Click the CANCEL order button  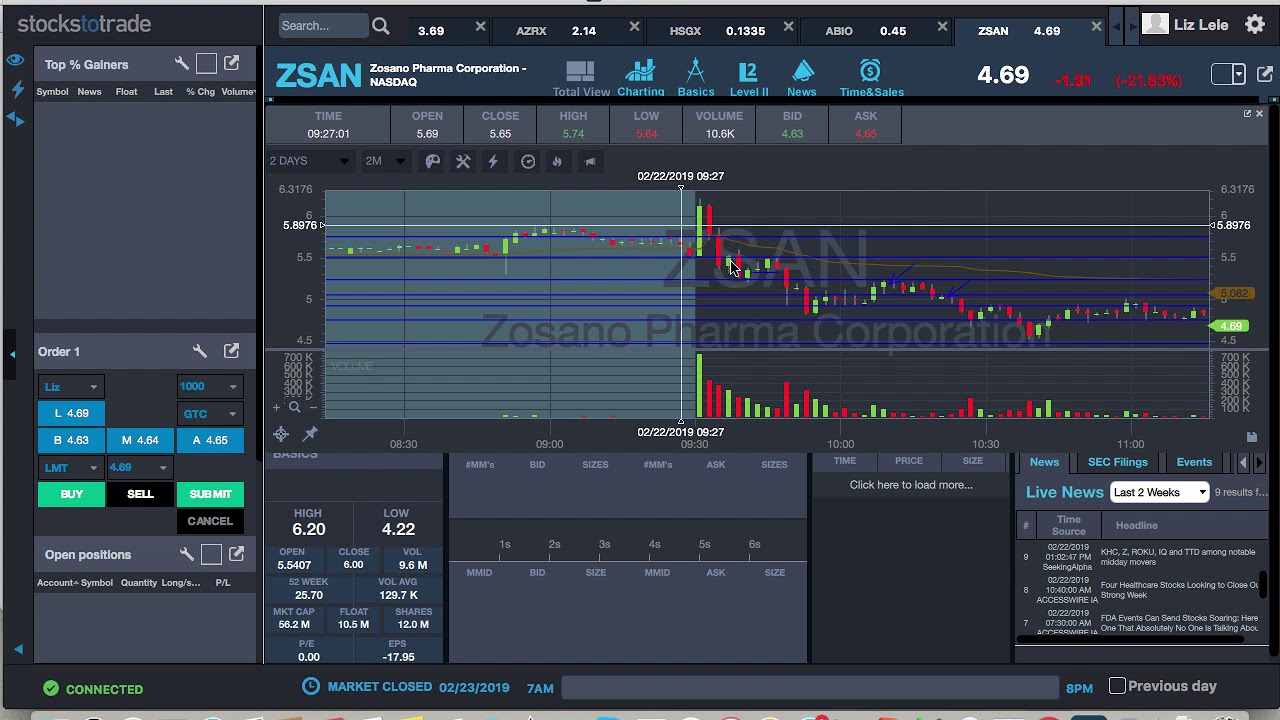(210, 521)
